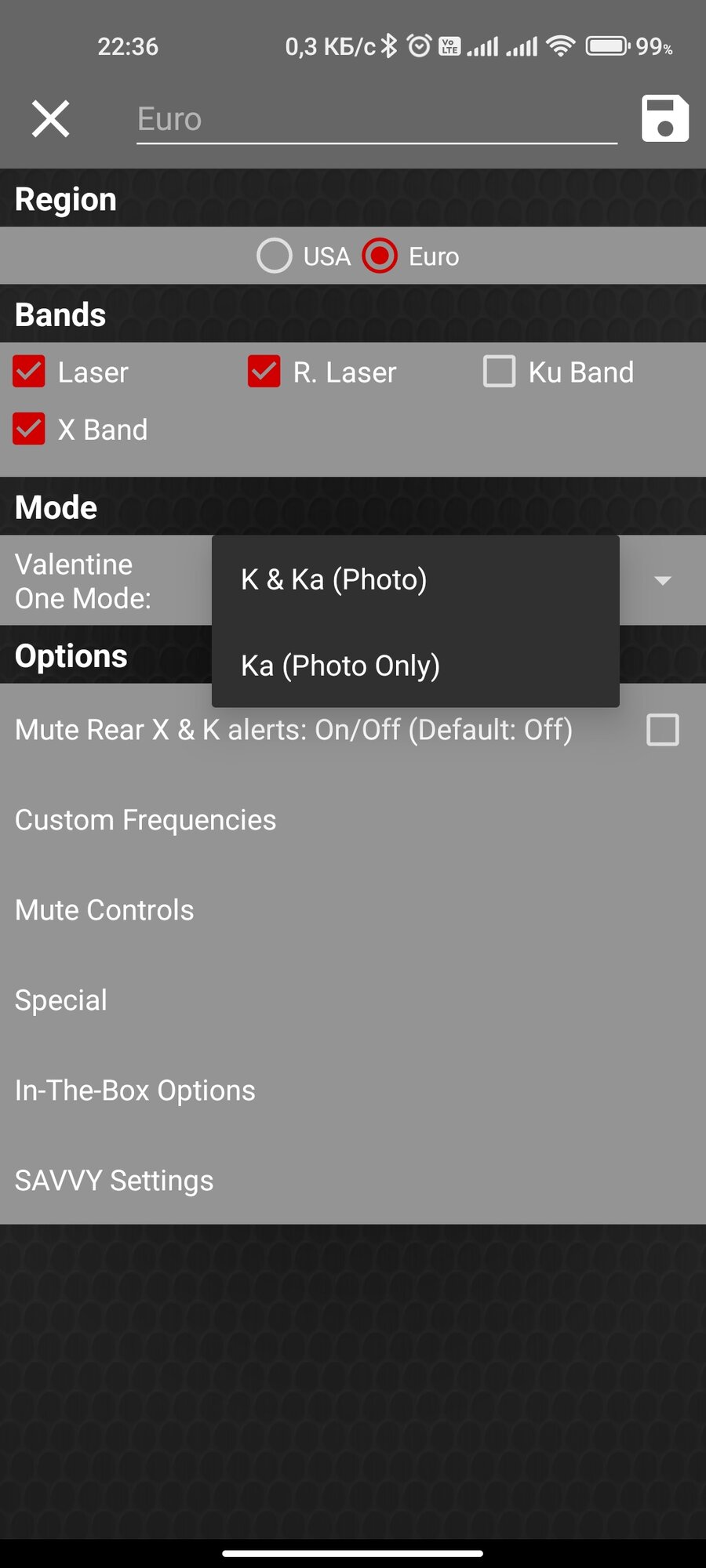Image resolution: width=706 pixels, height=1568 pixels.
Task: Select the Euro region radio button
Action: 380,256
